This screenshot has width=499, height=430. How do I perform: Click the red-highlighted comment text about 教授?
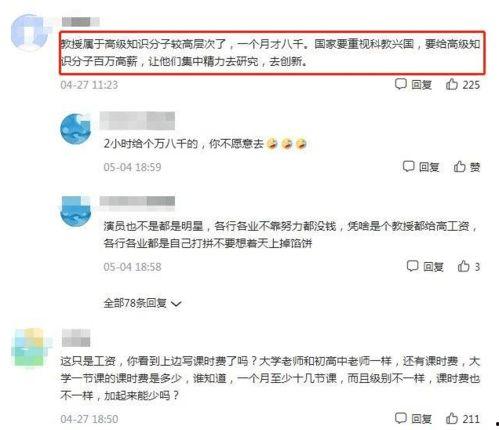272,52
